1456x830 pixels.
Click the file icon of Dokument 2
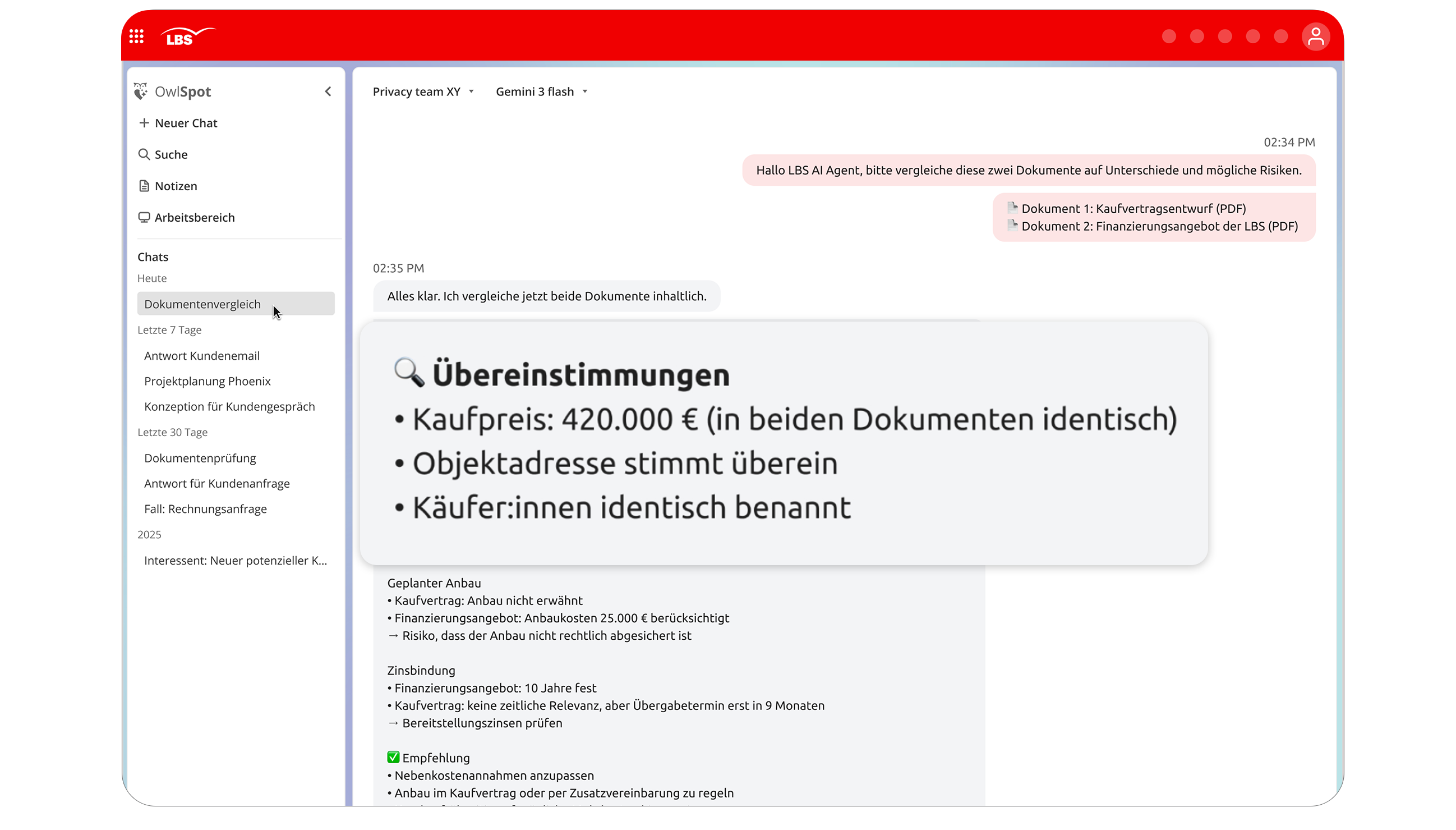(1012, 225)
